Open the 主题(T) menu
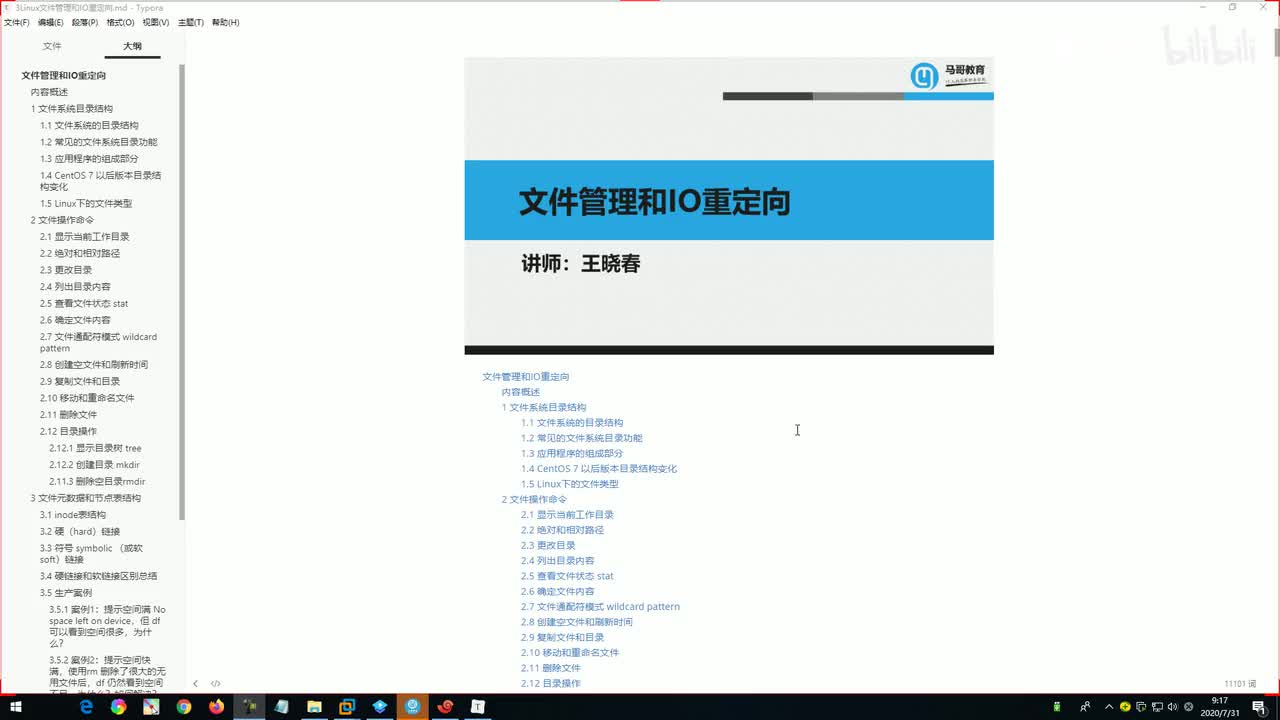 coord(191,22)
